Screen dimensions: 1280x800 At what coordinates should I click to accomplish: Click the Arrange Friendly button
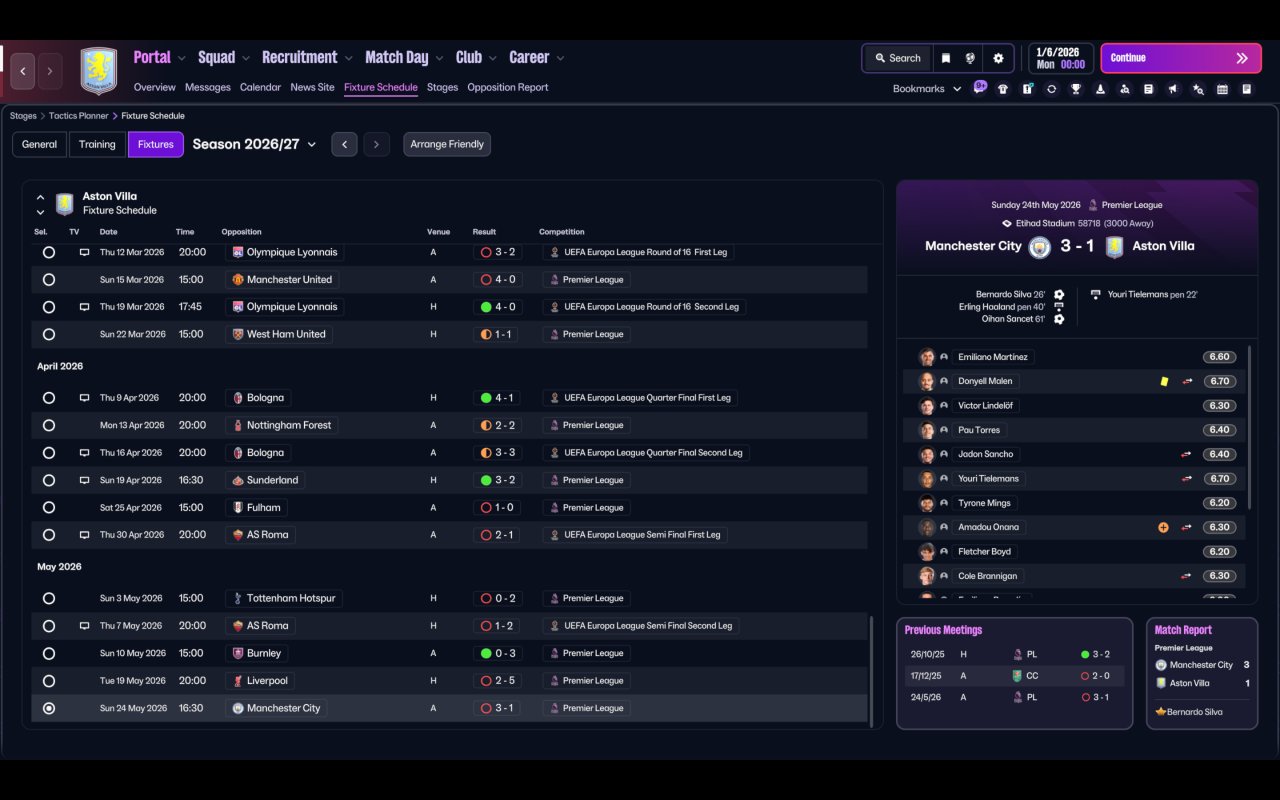point(447,144)
